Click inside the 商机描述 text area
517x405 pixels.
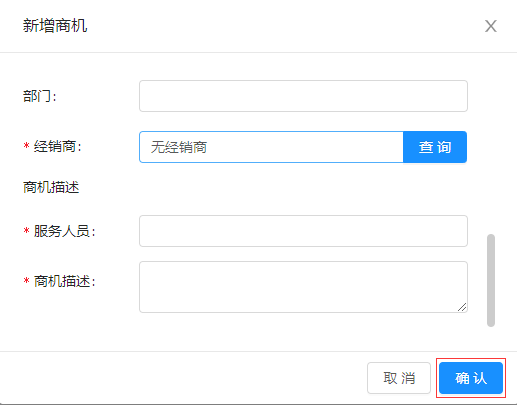pos(303,287)
